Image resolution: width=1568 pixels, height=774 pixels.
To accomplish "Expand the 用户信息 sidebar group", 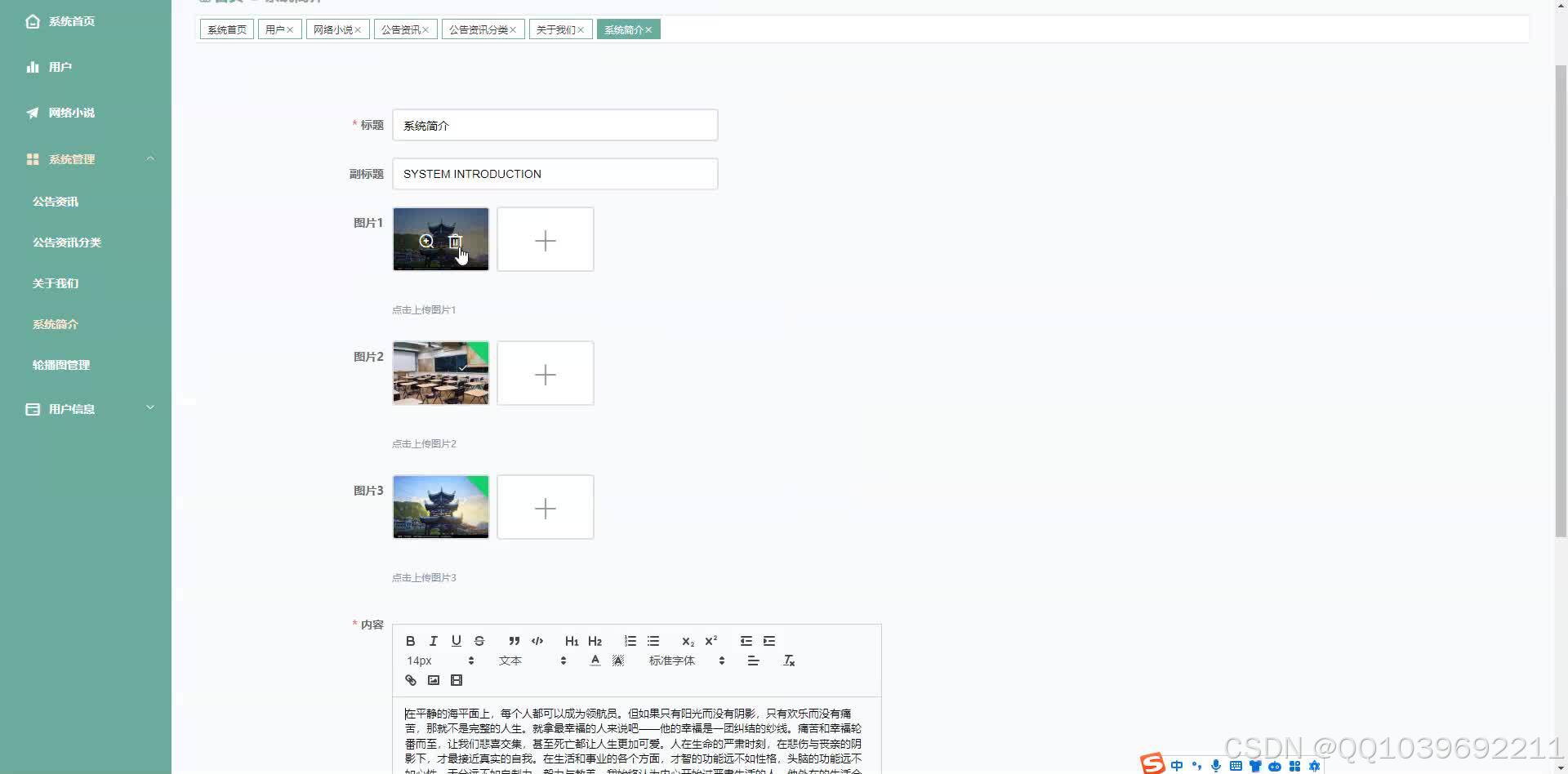I will (x=86, y=409).
